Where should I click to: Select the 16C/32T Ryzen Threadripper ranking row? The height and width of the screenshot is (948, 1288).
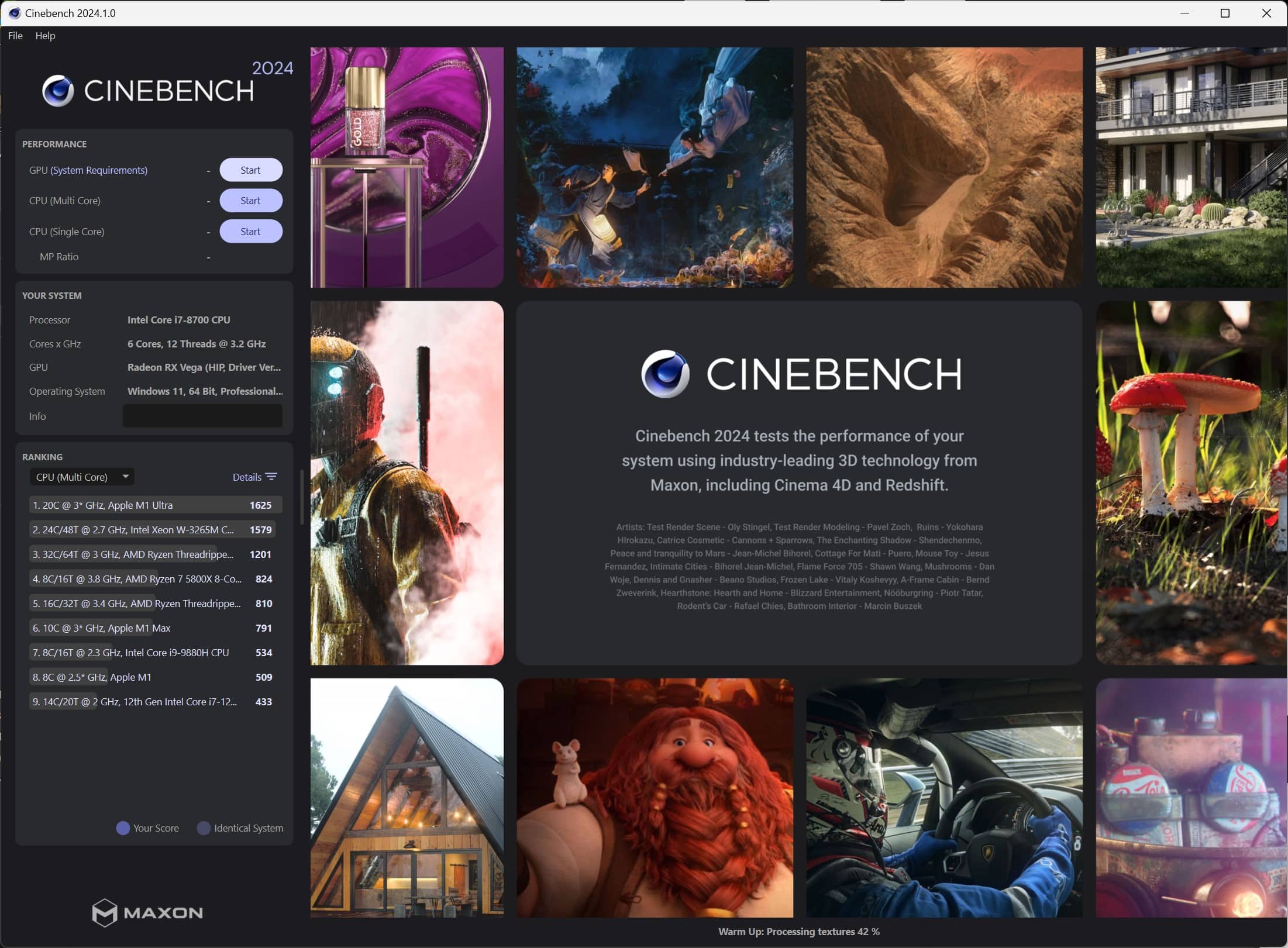pos(156,604)
